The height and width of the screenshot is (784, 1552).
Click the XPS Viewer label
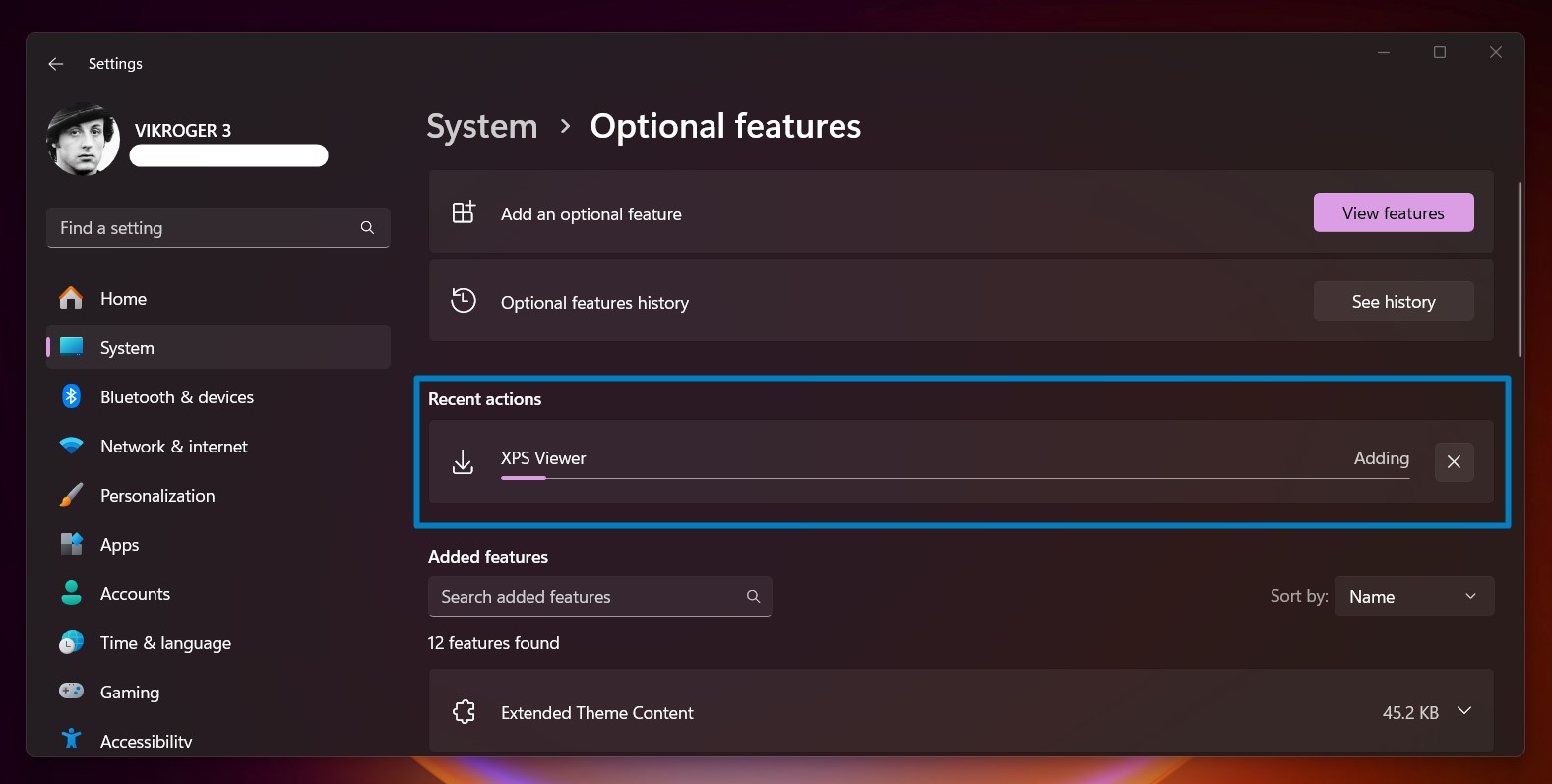coord(543,458)
